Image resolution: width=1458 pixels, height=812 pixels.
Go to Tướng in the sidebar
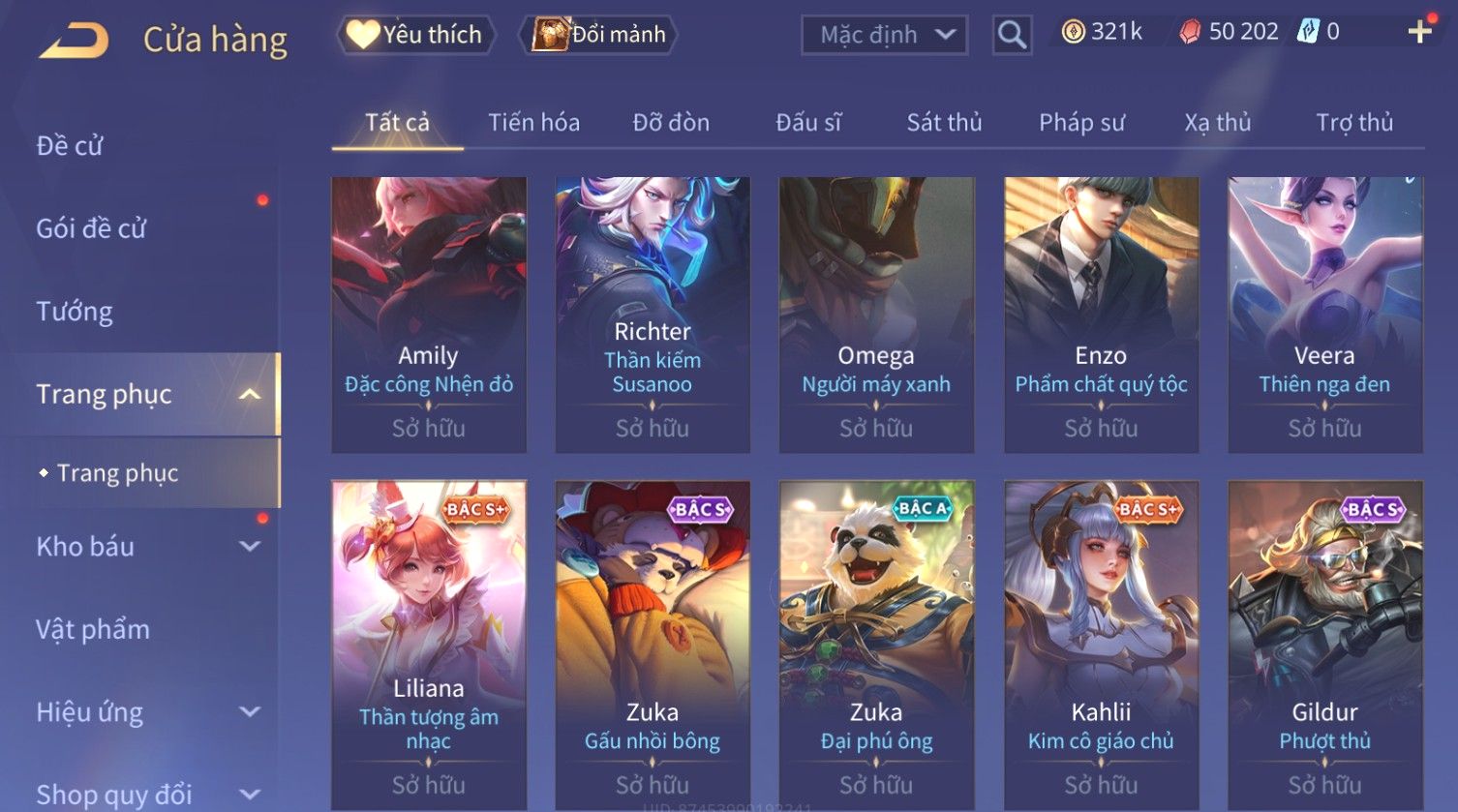pyautogui.click(x=75, y=312)
